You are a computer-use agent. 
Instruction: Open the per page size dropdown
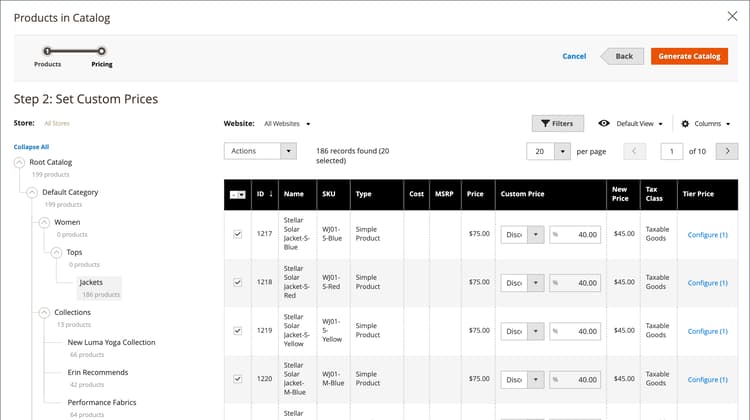[562, 151]
